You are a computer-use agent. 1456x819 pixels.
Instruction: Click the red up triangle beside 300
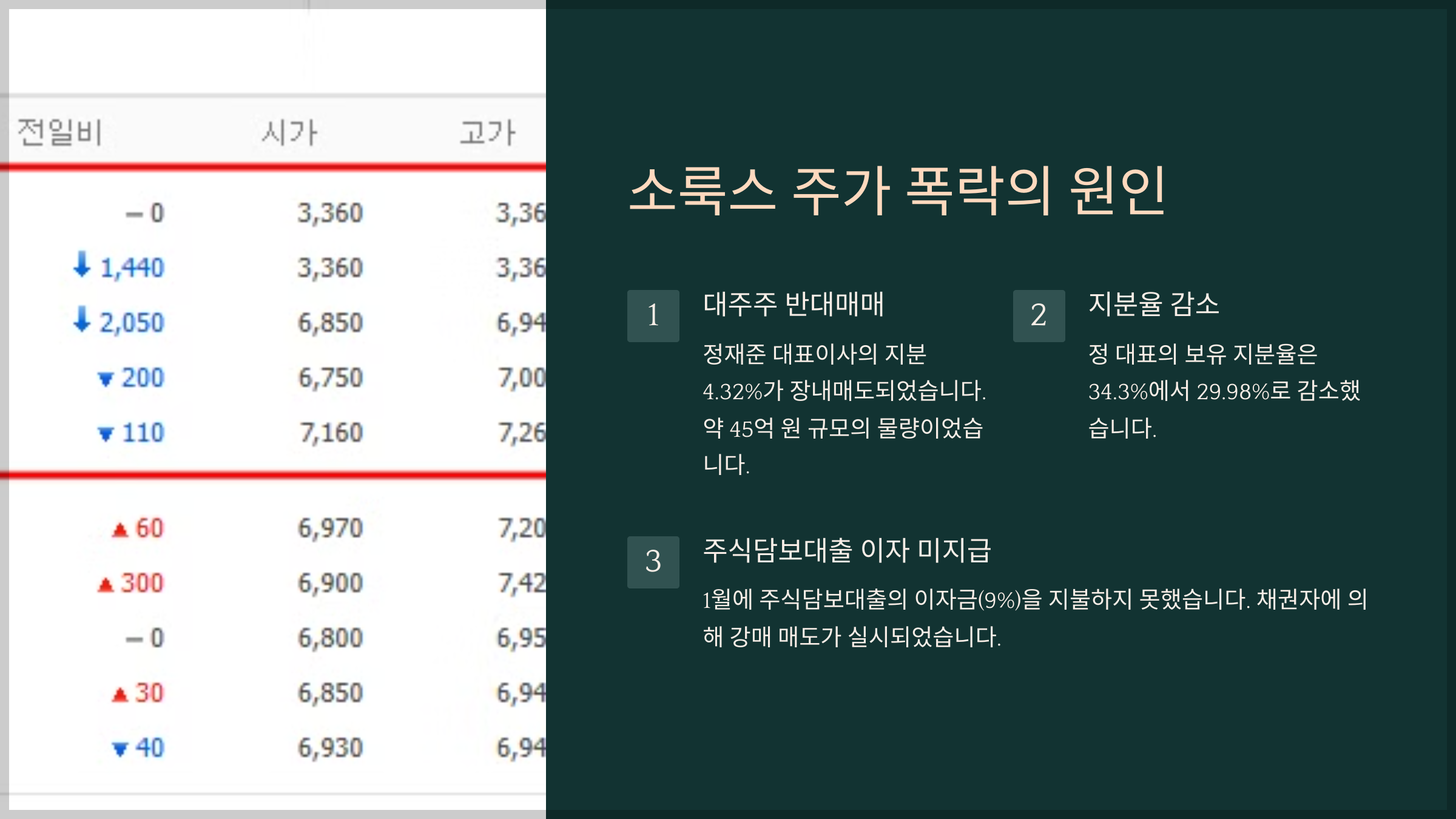click(x=106, y=585)
